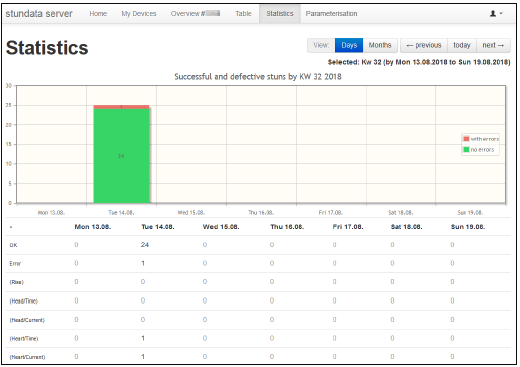Click the value 24 in the OK row
The image size is (520, 367).
145,245
